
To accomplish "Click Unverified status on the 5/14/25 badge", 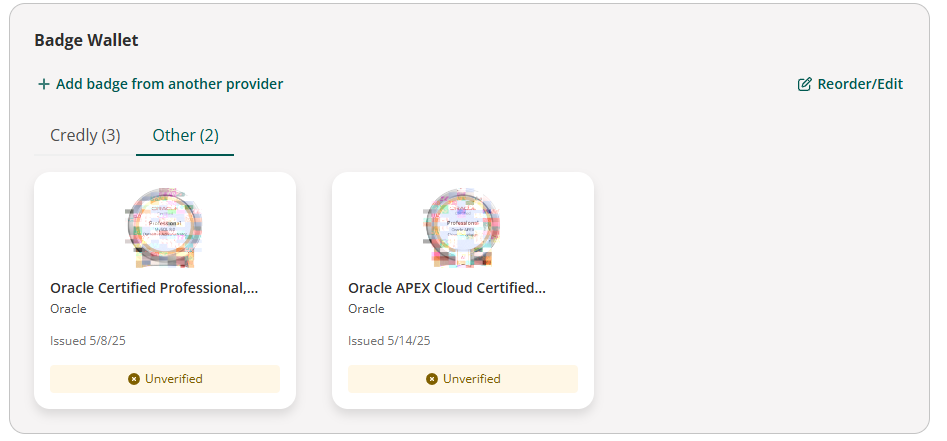I will (471, 379).
